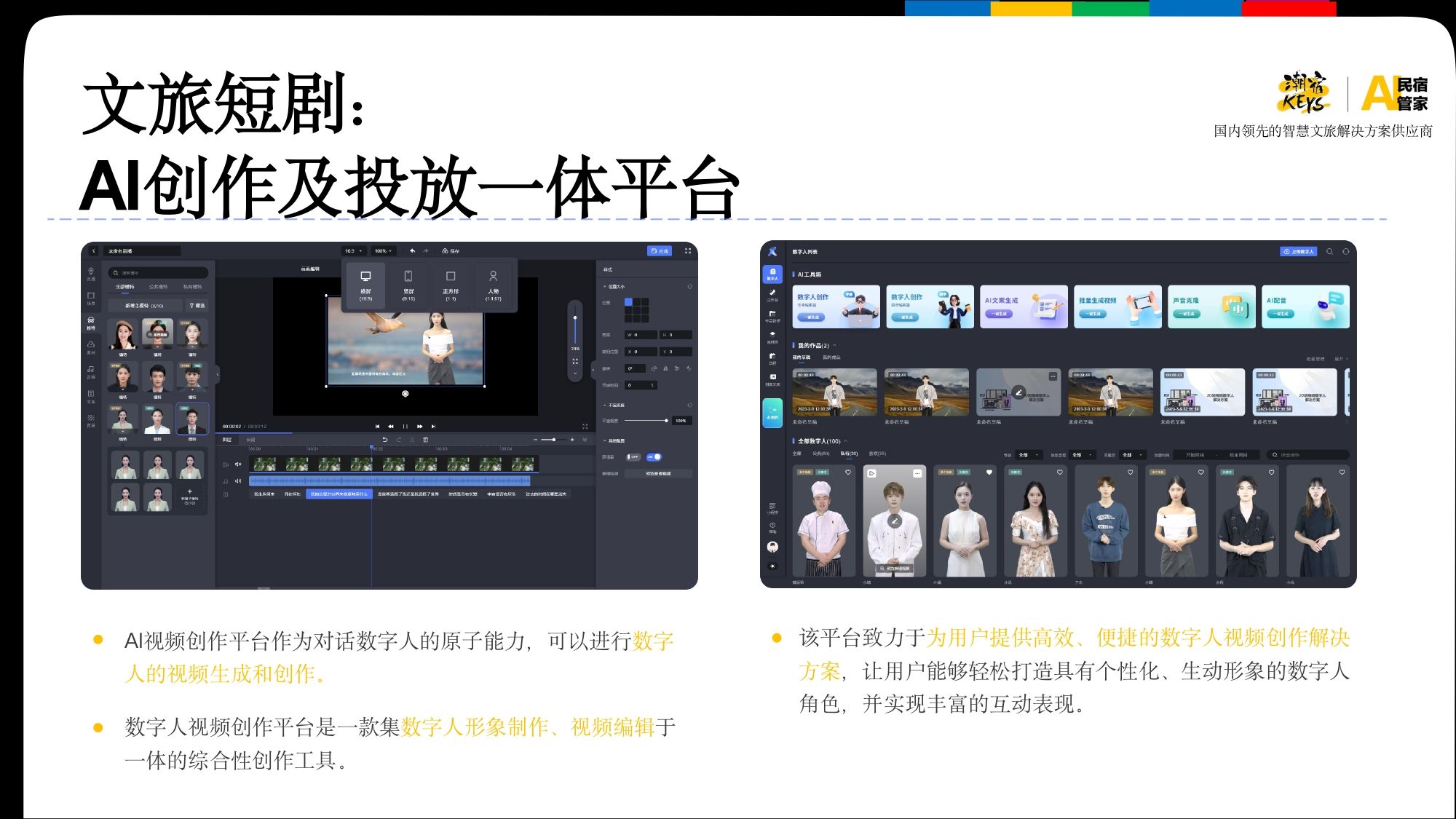Open the 数字人 sidebar icon in right app
Viewport: 1456px width, 819px height.
pyautogui.click(x=772, y=274)
